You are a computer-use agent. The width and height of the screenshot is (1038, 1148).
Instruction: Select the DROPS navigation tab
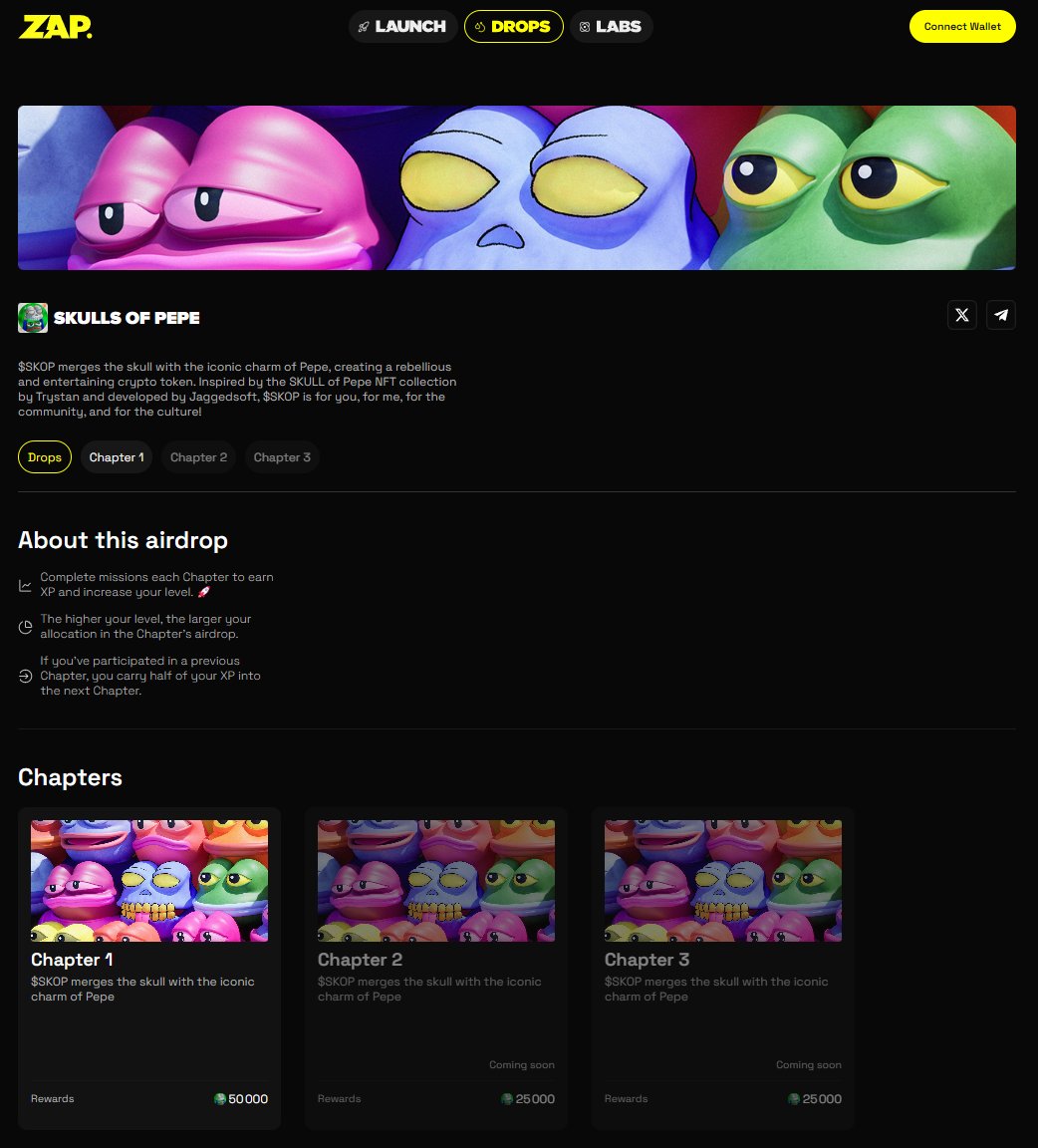point(513,26)
